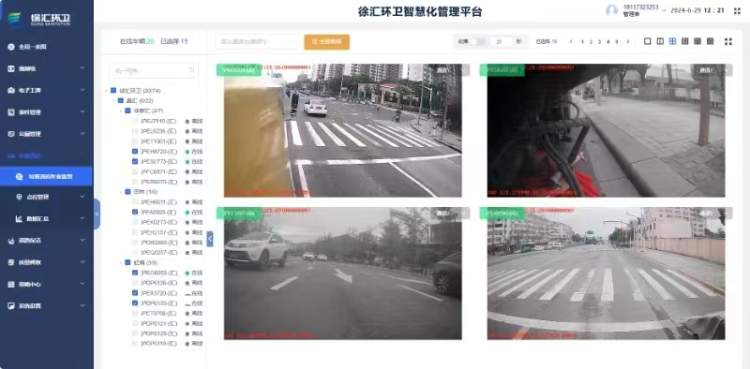Click the search field above the vehicle tree
The image size is (750, 369).
pyautogui.click(x=152, y=71)
